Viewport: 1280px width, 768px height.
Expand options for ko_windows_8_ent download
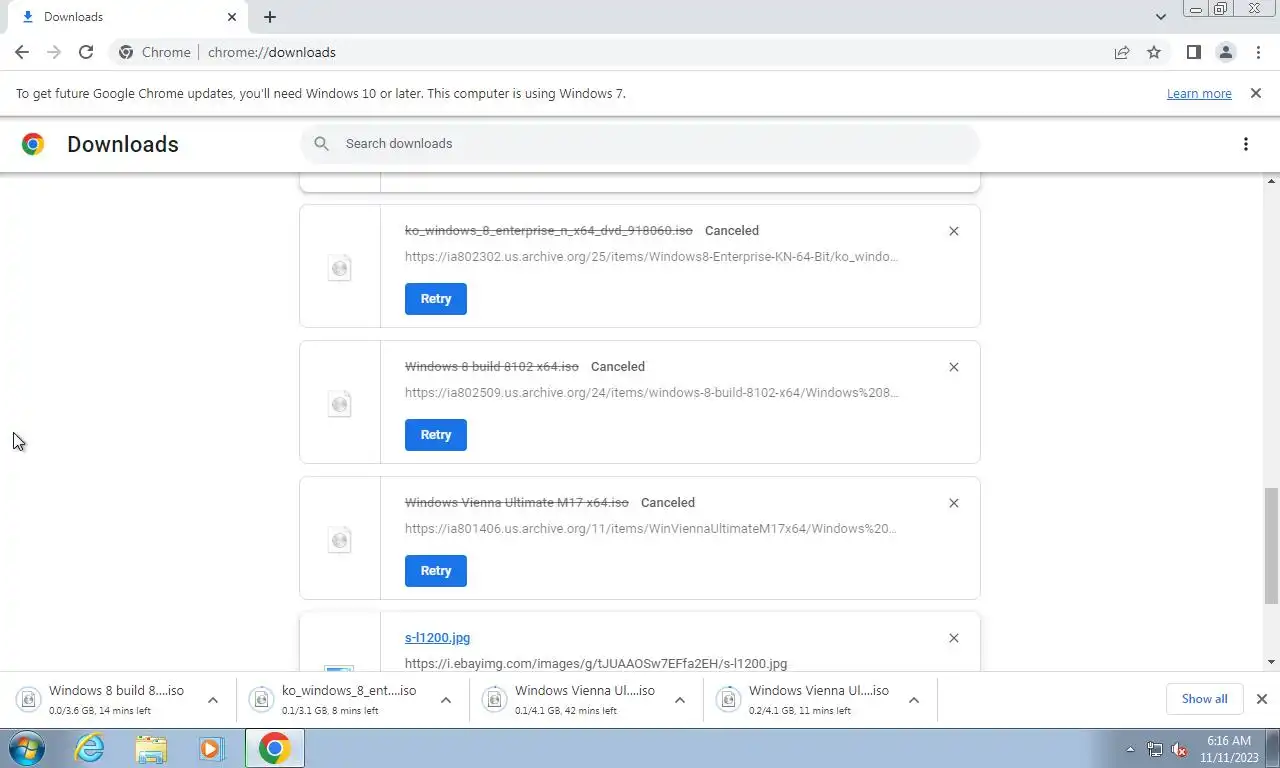[446, 700]
